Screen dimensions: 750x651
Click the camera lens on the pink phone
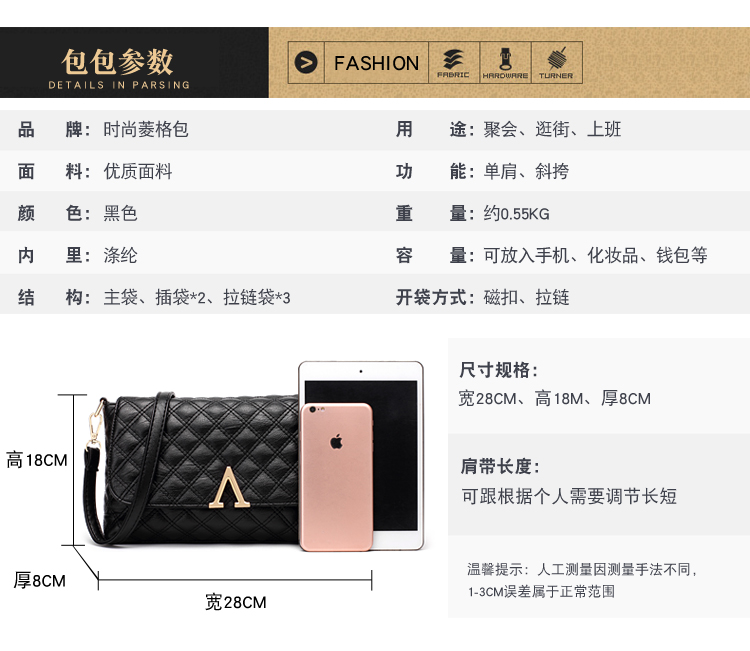pos(312,409)
